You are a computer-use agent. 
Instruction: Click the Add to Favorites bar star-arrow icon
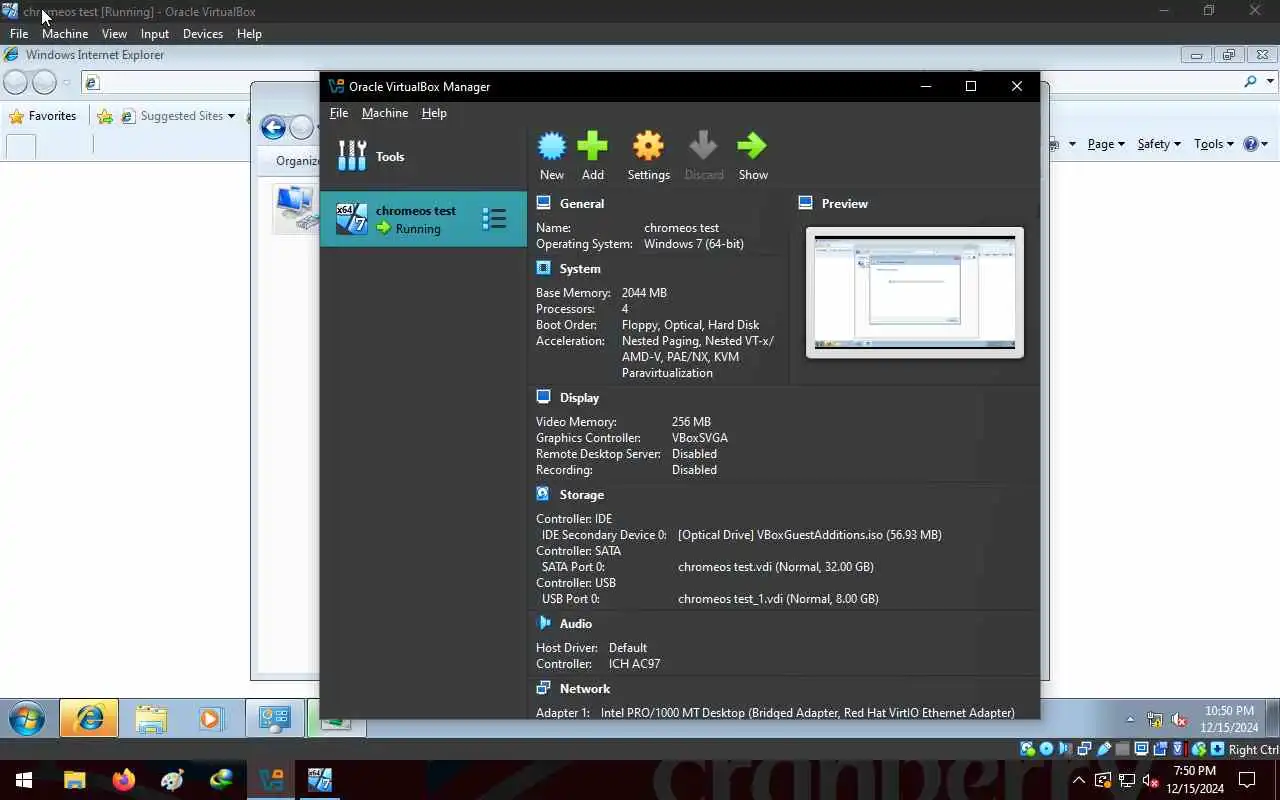tap(105, 116)
